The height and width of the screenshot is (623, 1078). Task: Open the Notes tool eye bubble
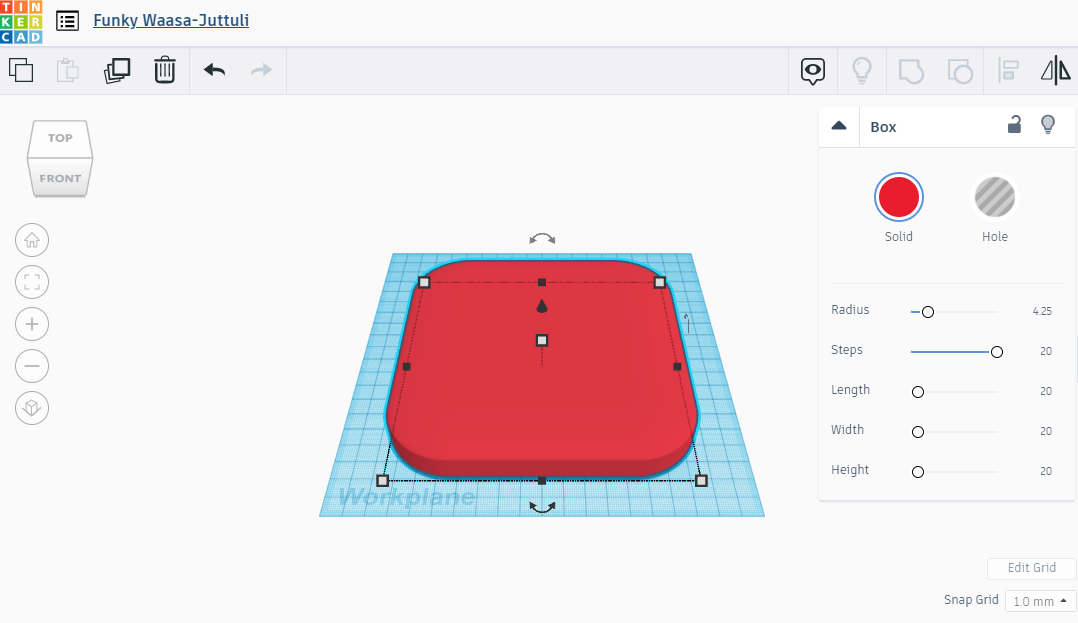tap(813, 71)
